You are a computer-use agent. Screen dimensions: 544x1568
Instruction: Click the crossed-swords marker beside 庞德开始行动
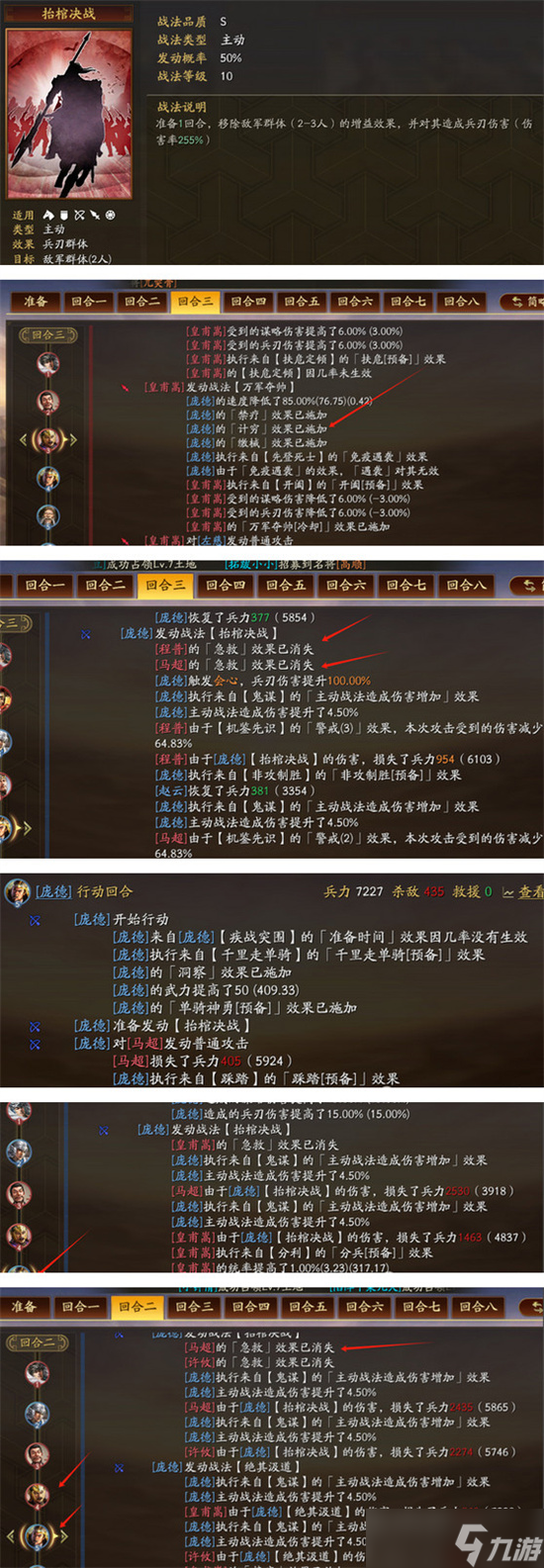pyautogui.click(x=35, y=920)
